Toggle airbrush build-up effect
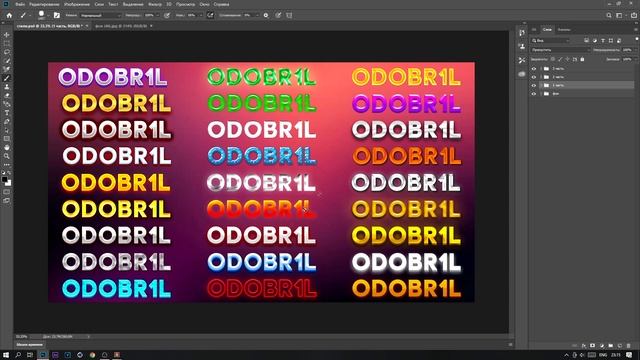Image resolution: width=640 pixels, height=360 pixels. coord(210,15)
